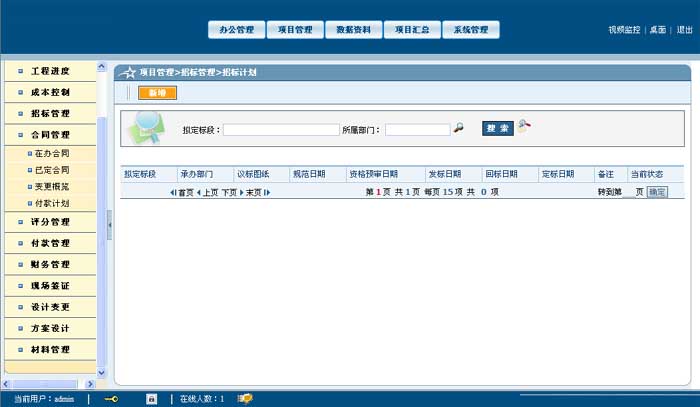
Task: Click the 退出 logout link
Action: (684, 30)
